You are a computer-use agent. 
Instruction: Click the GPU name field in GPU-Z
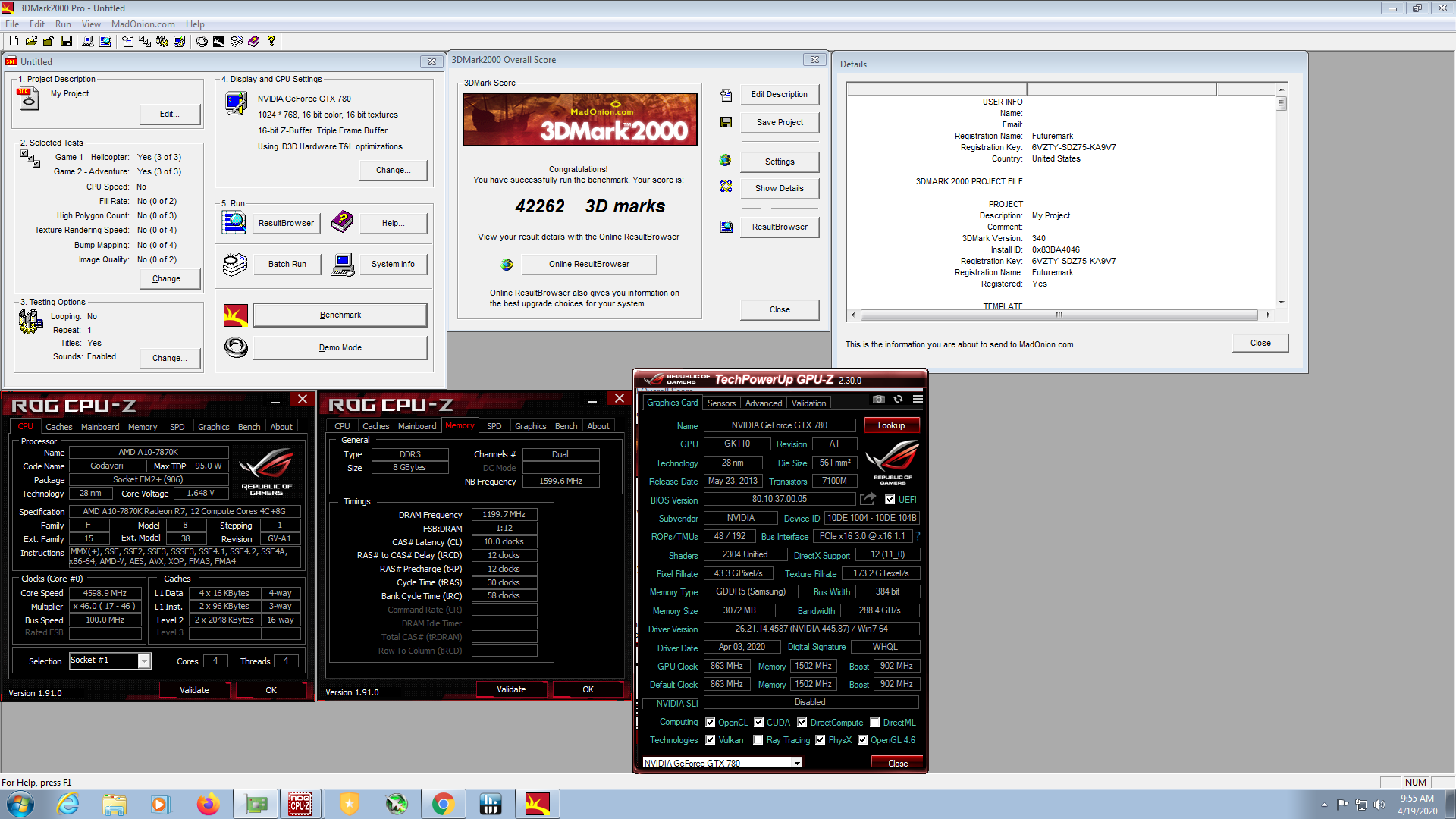[779, 425]
